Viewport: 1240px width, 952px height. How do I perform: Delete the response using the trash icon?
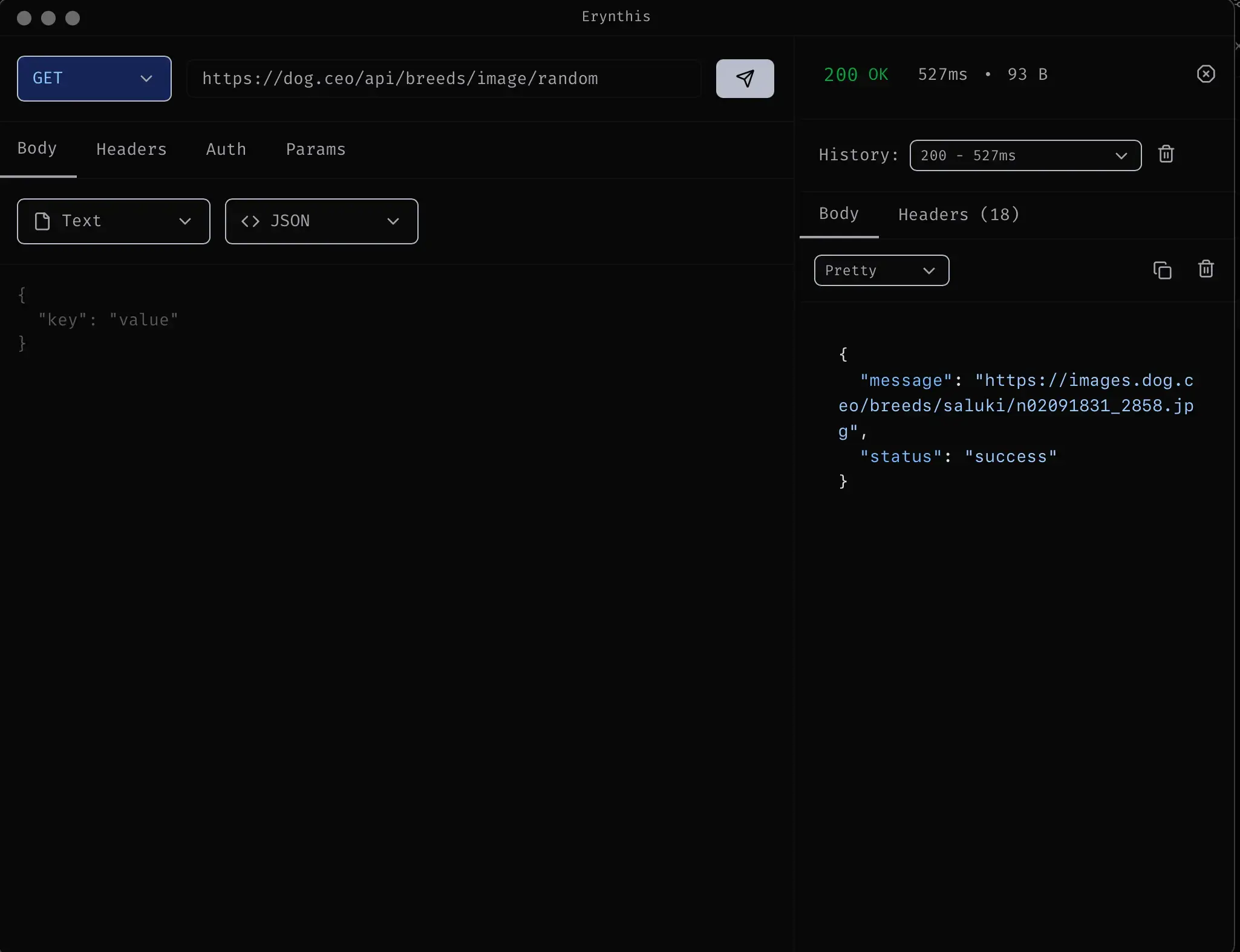1206,270
